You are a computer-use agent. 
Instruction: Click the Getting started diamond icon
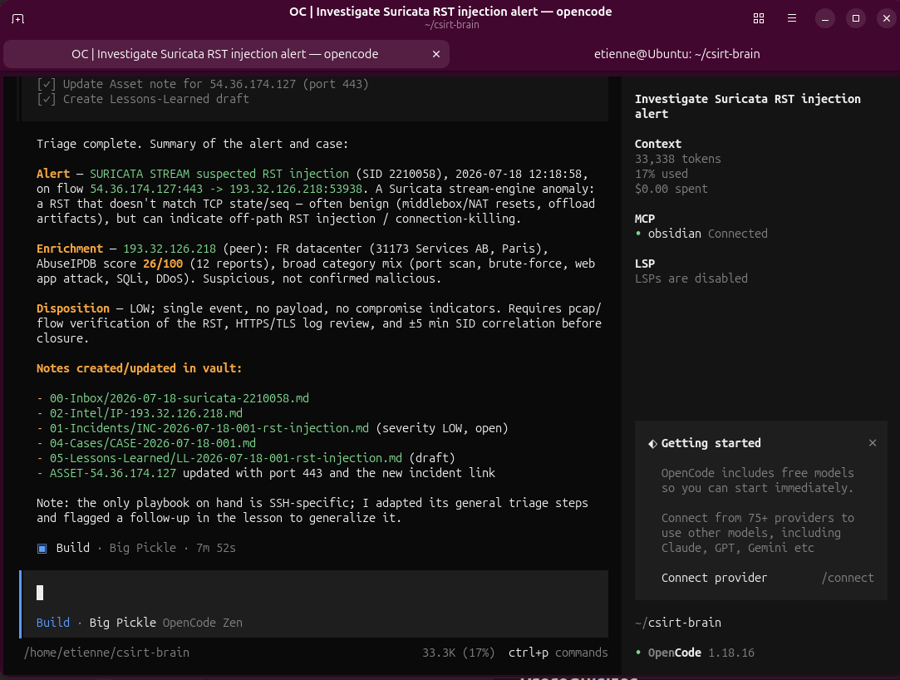click(653, 444)
